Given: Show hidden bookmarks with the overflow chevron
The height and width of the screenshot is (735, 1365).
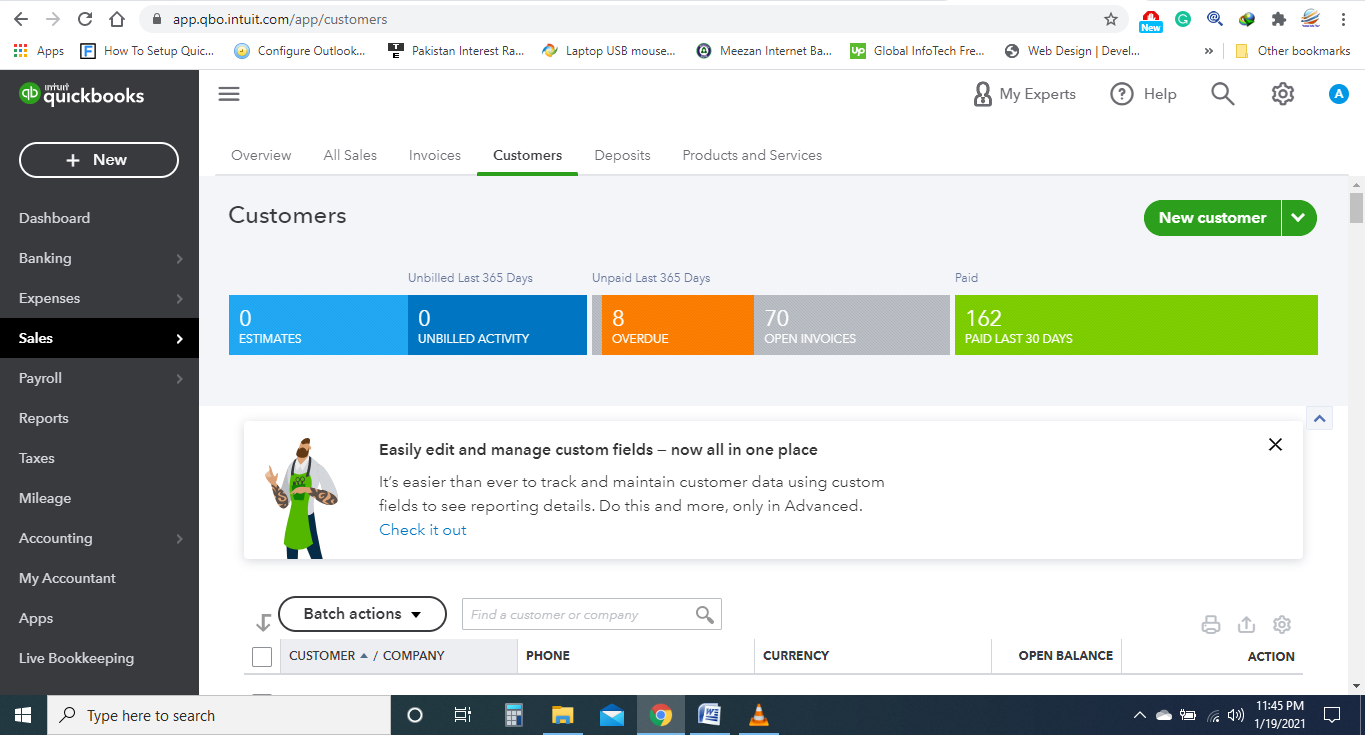Looking at the screenshot, I should (1209, 51).
